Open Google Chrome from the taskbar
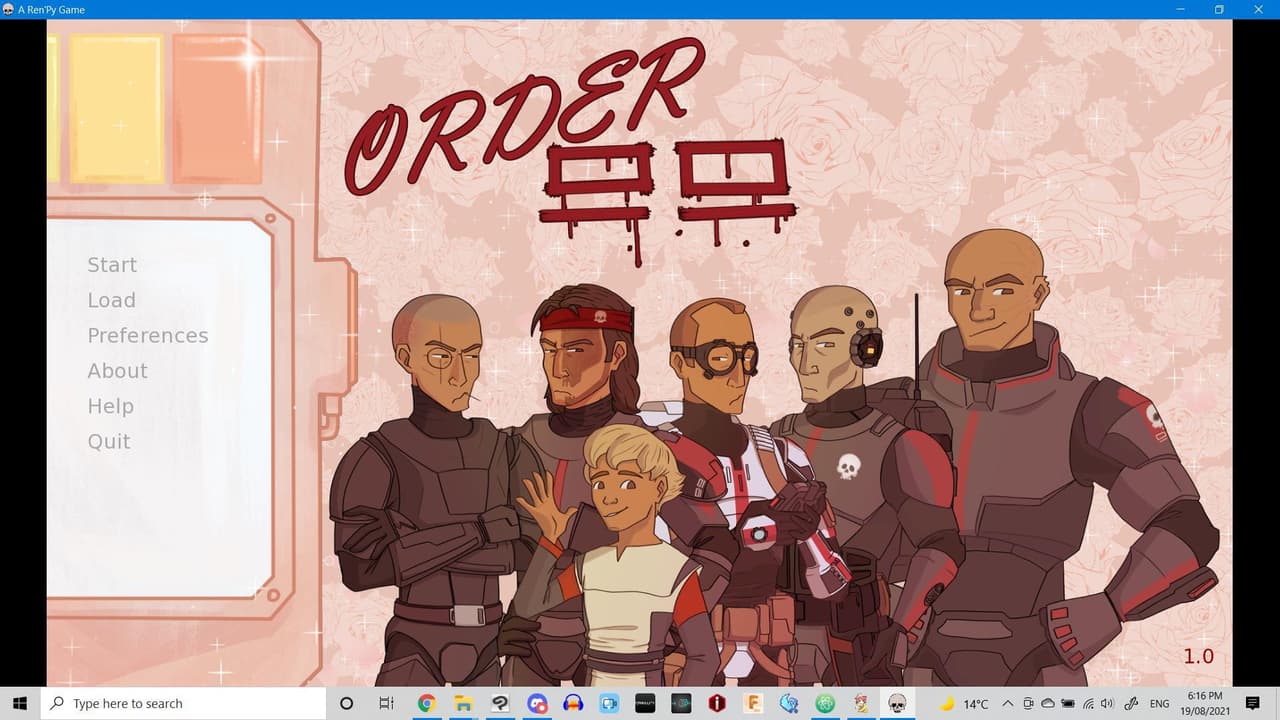 coord(426,703)
